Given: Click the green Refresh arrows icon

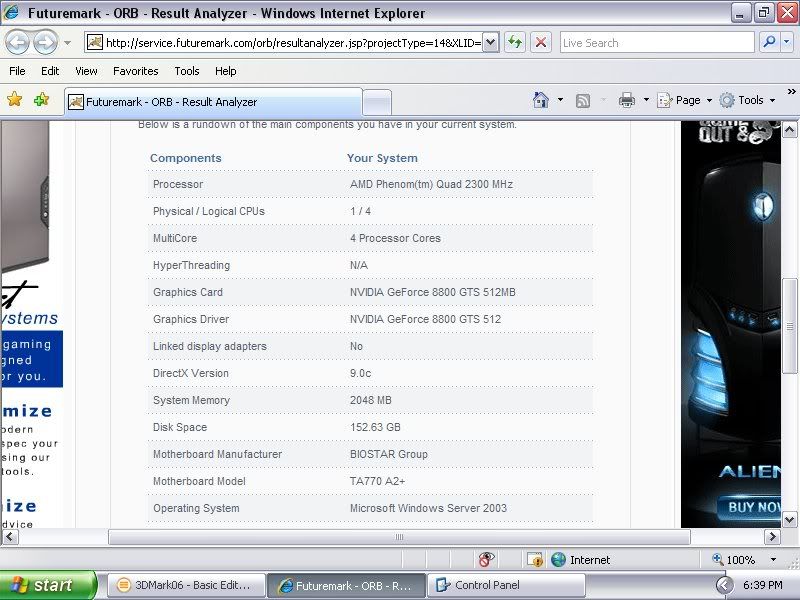Looking at the screenshot, I should pyautogui.click(x=515, y=43).
